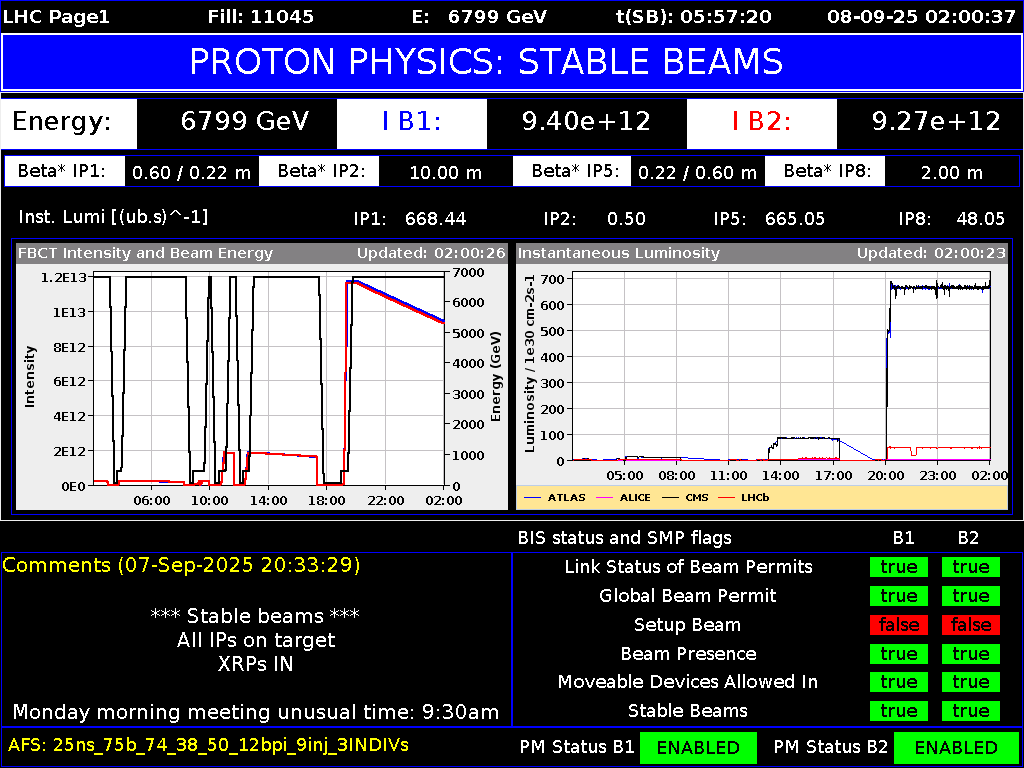The height and width of the screenshot is (768, 1024).
Task: Click the PM Status B1 ENABLED button
Action: [x=698, y=747]
